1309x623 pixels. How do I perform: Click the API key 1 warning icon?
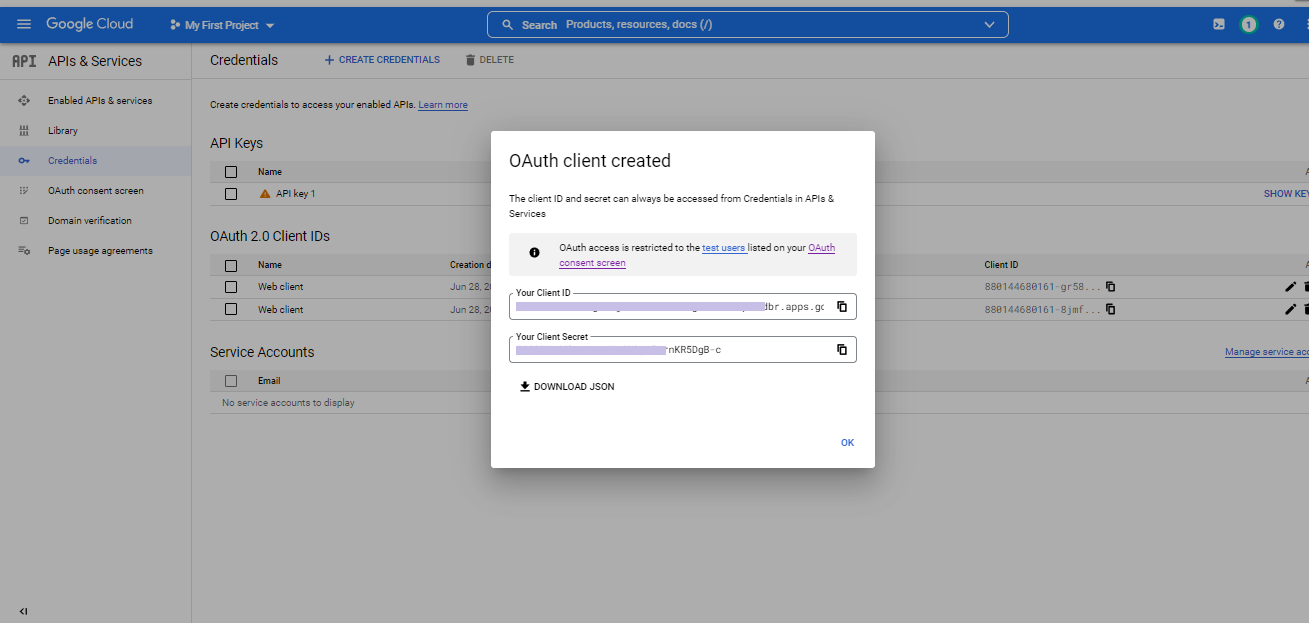265,194
